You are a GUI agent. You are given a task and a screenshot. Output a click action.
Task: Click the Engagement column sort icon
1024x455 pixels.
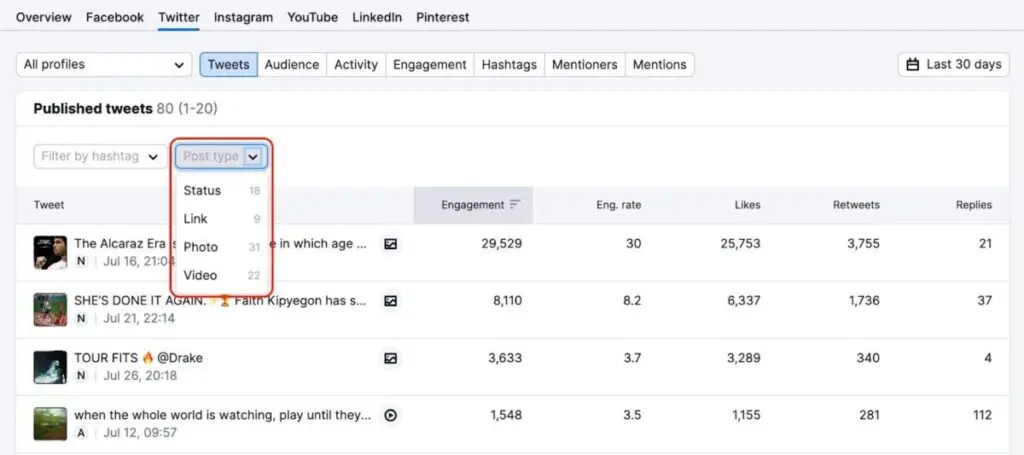click(x=515, y=205)
